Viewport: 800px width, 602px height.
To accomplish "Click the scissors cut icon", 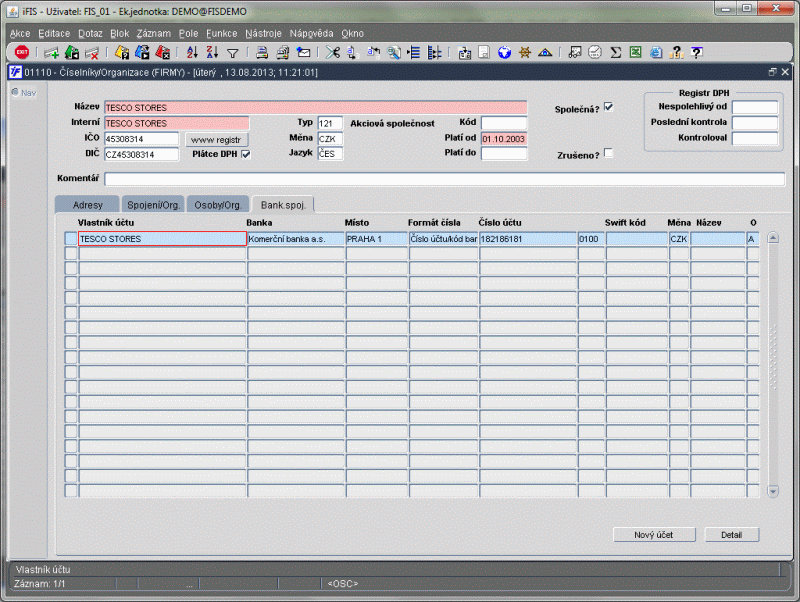I will [333, 53].
